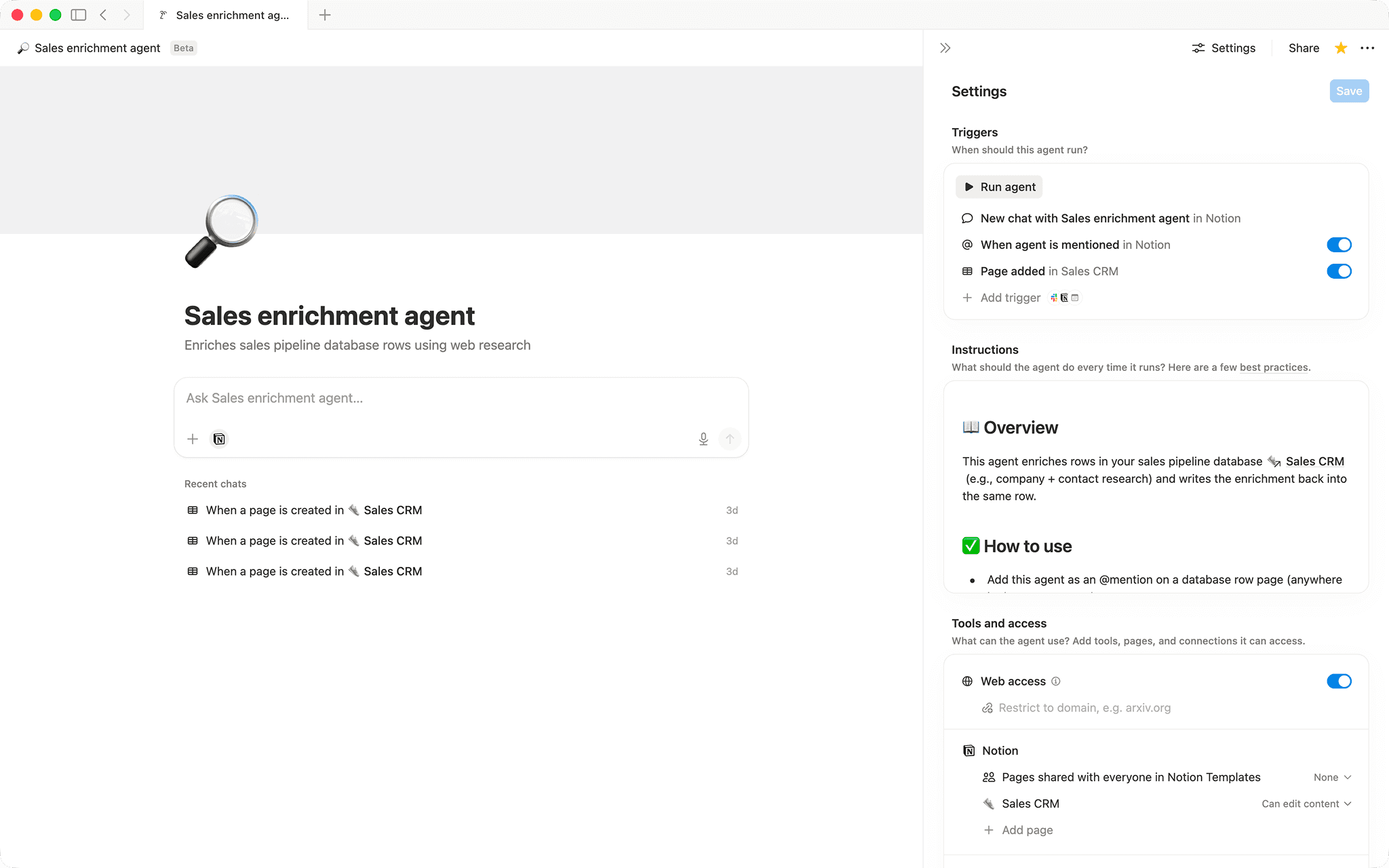This screenshot has width=1389, height=868.
Task: Open the None permission dropdown for shared pages
Action: (1332, 777)
